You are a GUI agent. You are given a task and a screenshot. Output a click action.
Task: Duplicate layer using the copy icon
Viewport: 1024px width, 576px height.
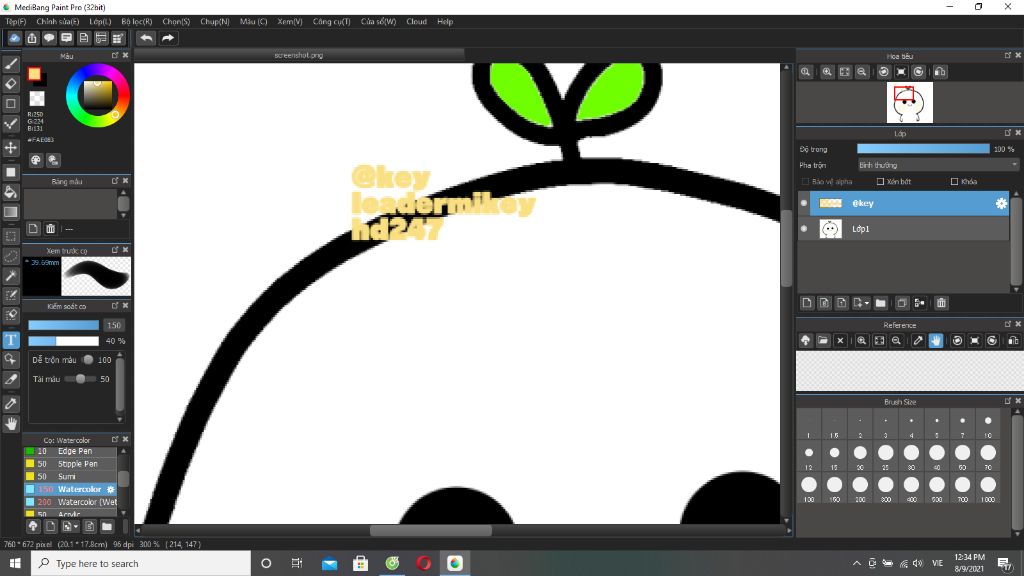click(x=902, y=303)
